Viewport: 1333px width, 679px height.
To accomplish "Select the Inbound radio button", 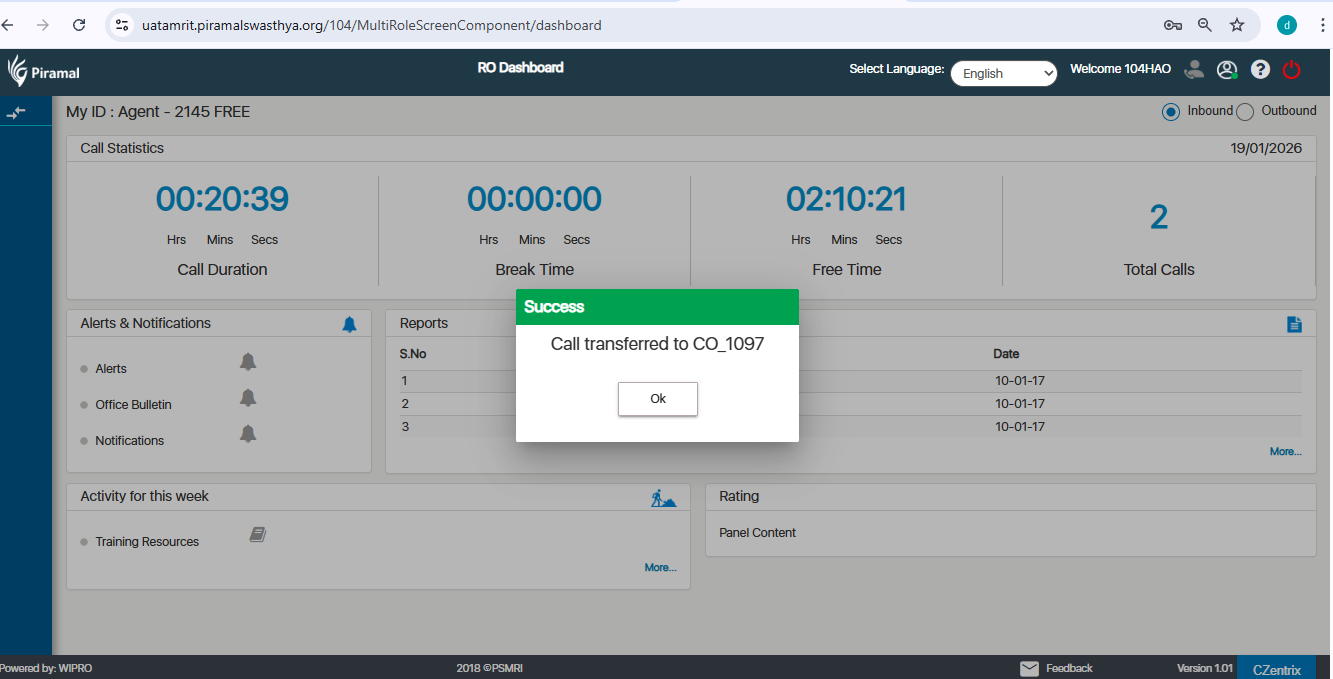I will coord(1171,112).
